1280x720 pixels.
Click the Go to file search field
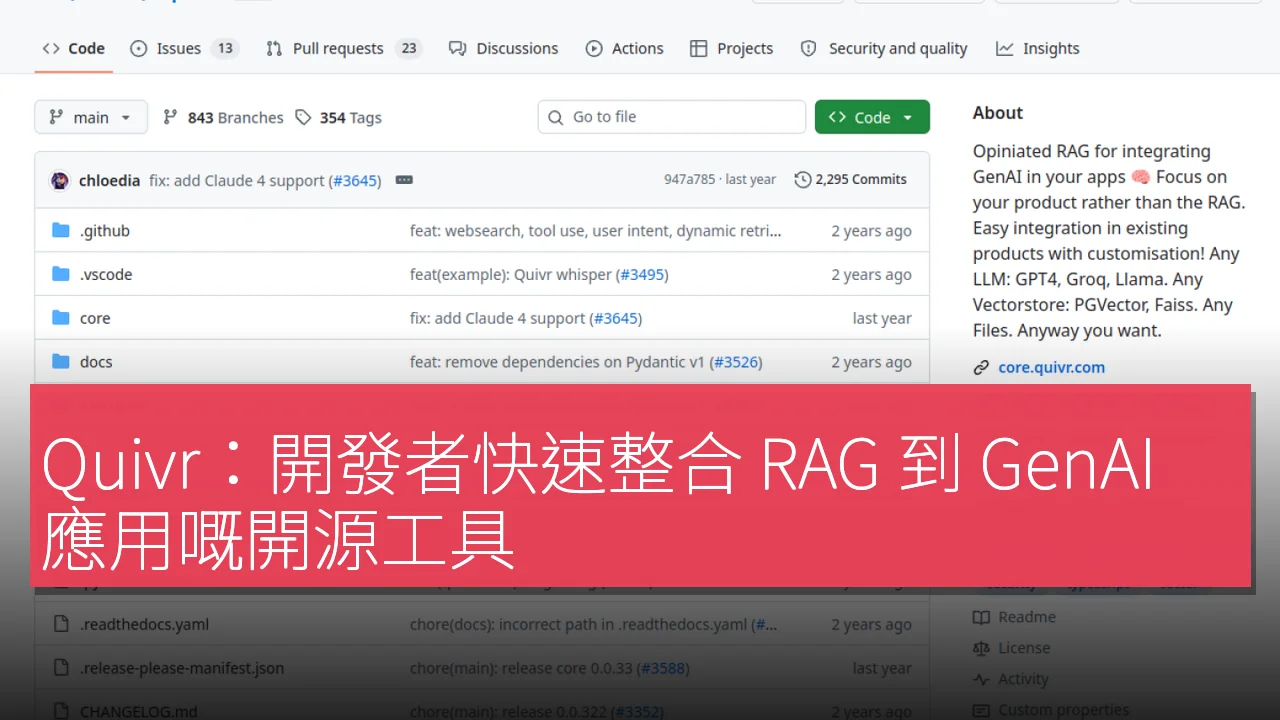(x=672, y=117)
